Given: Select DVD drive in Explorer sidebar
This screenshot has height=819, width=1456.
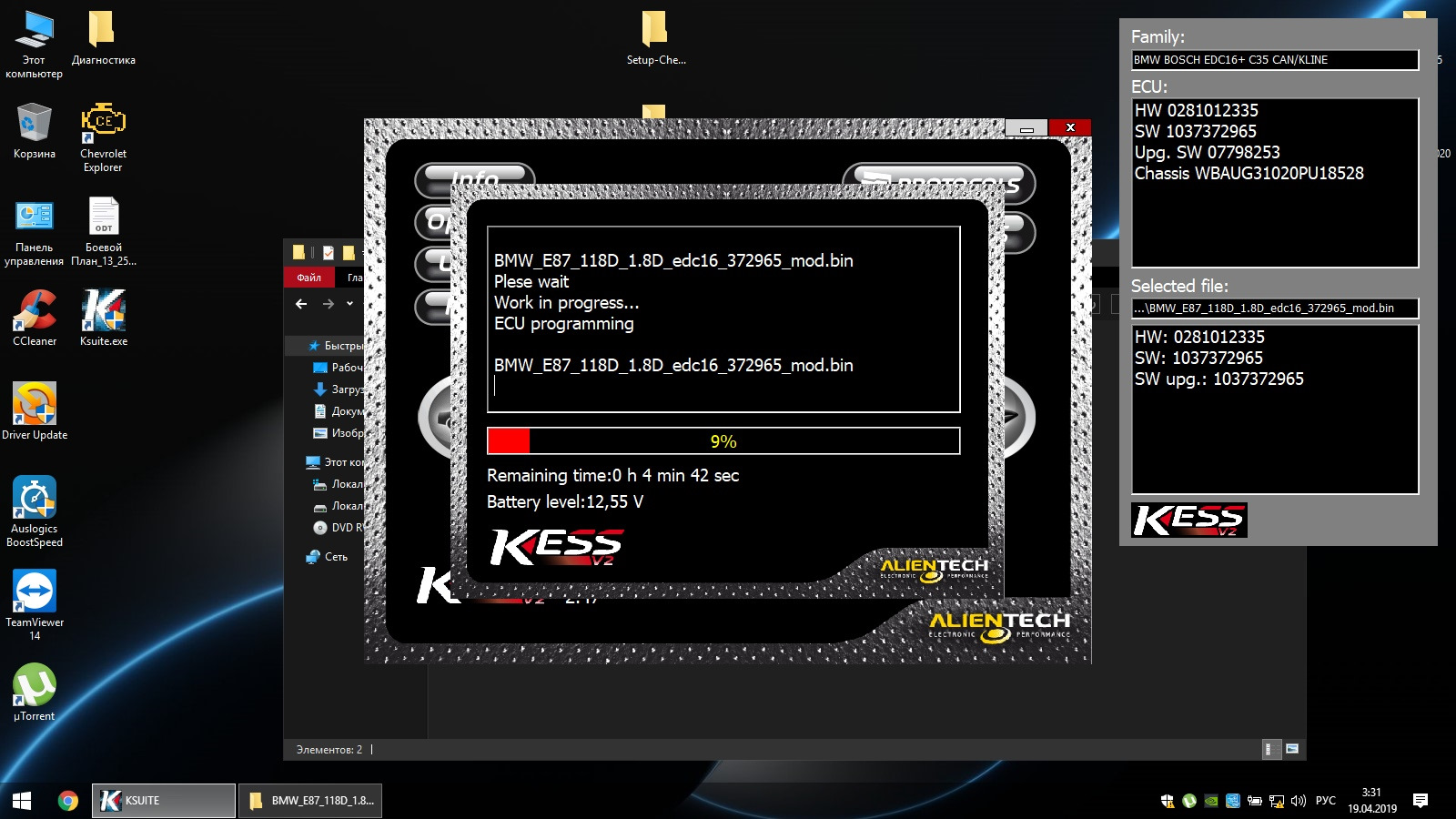Looking at the screenshot, I should pyautogui.click(x=338, y=528).
